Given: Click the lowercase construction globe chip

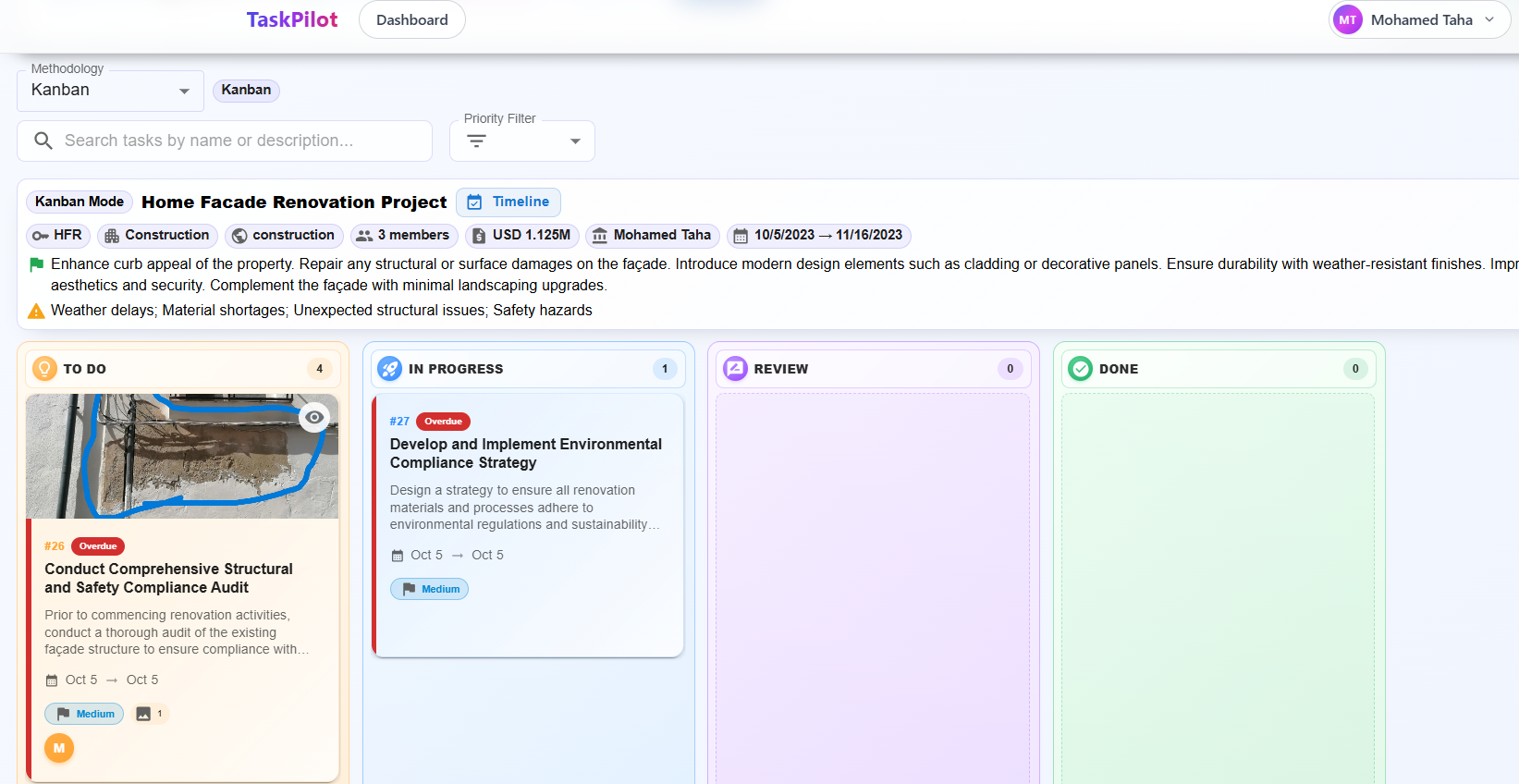Looking at the screenshot, I should point(284,236).
